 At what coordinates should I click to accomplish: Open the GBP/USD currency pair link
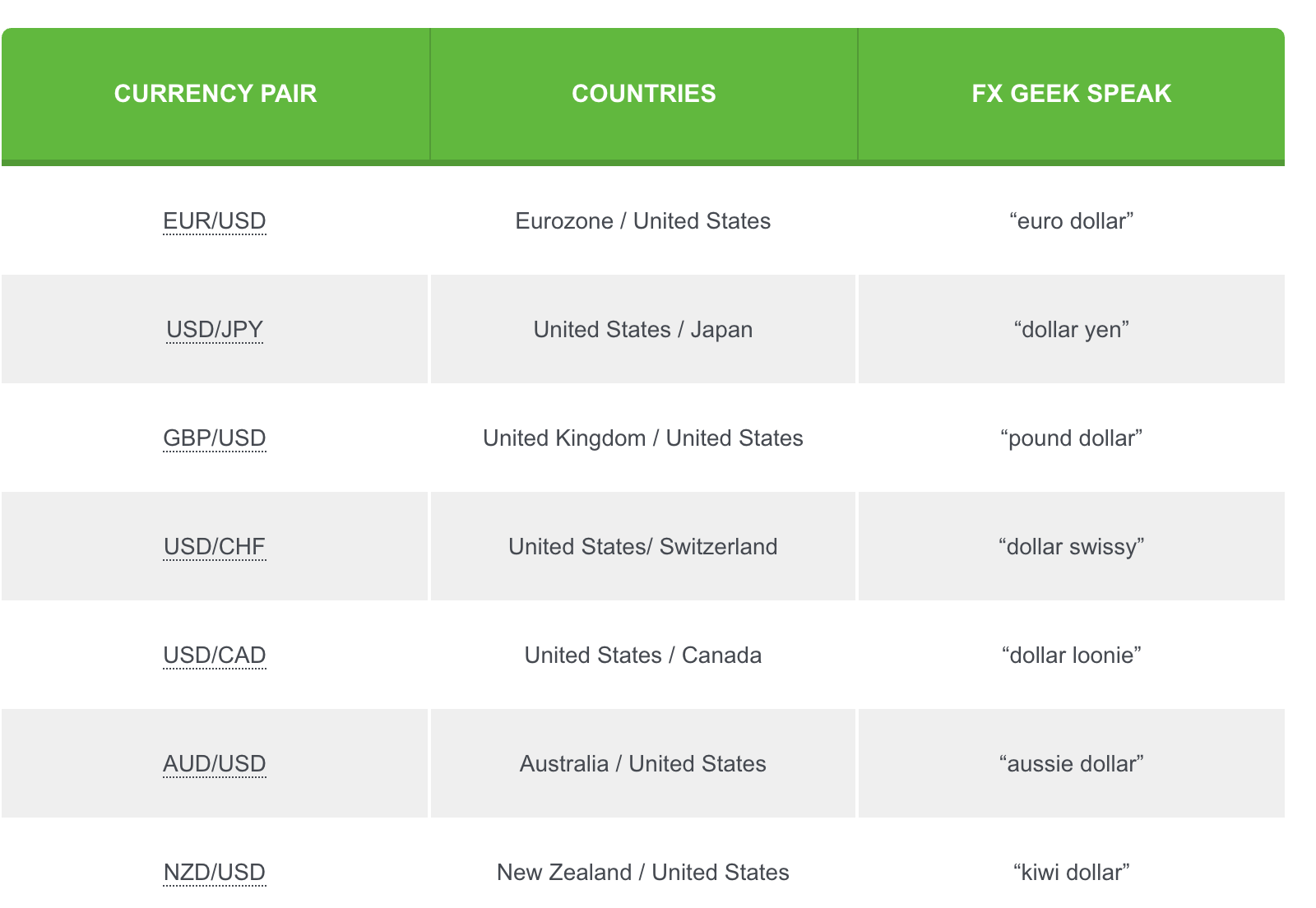click(215, 438)
